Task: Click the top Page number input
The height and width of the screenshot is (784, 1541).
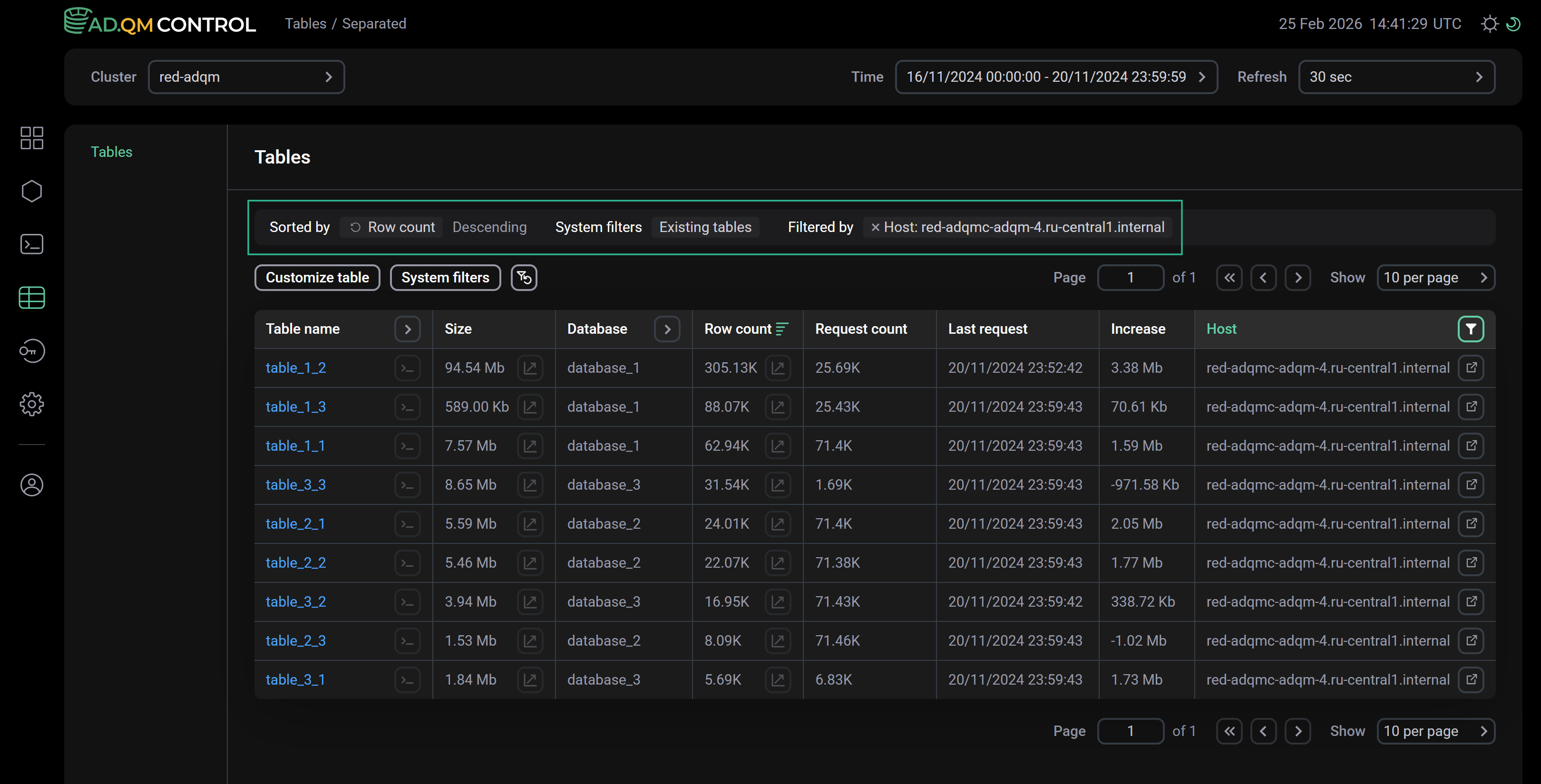Action: coord(1131,278)
